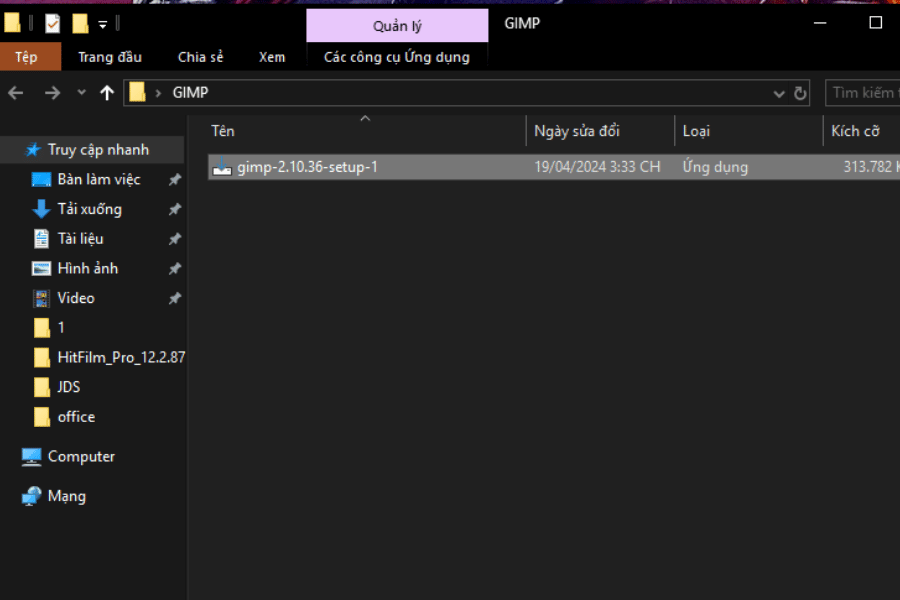This screenshot has width=900, height=600.
Task: Click the New folder icon in title bar
Action: point(80,23)
